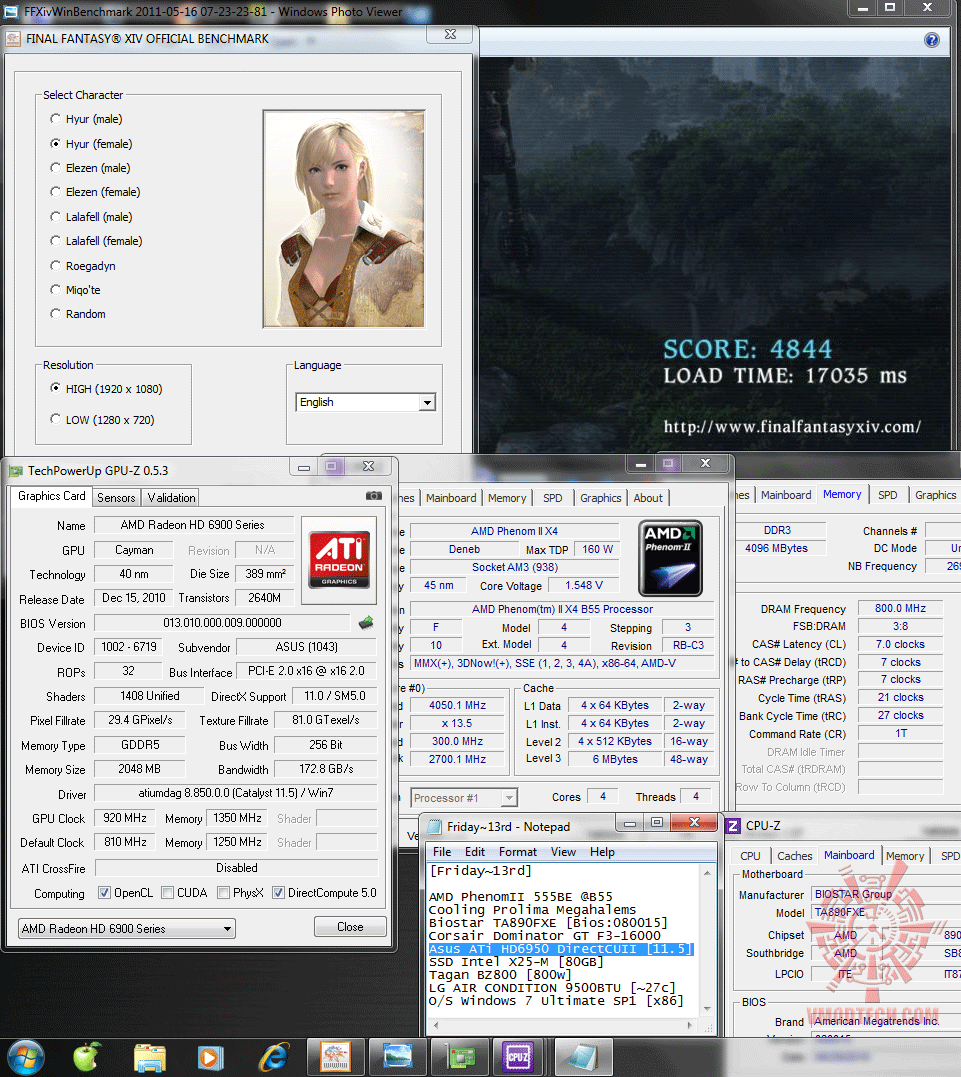Select the Roegadyn radio button
The image size is (961, 1077).
83,266
